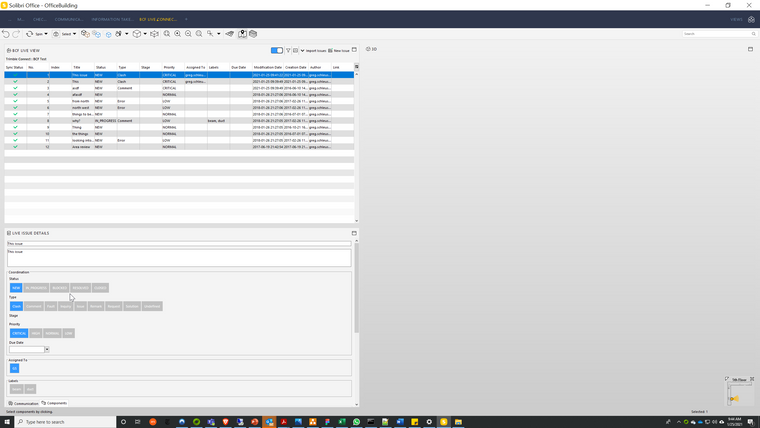This screenshot has width=760, height=428.
Task: Click the Search field in the toolbar
Action: [x=719, y=34]
